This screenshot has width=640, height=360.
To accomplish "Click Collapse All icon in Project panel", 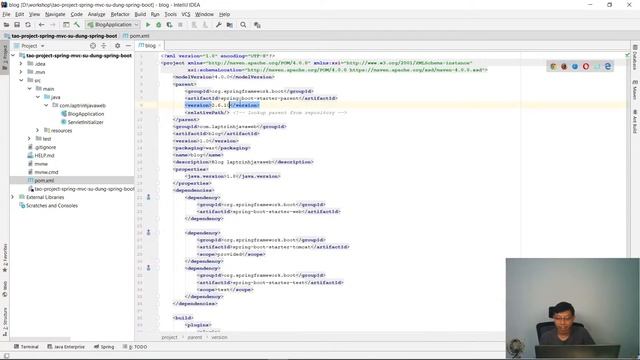I will [x=104, y=46].
